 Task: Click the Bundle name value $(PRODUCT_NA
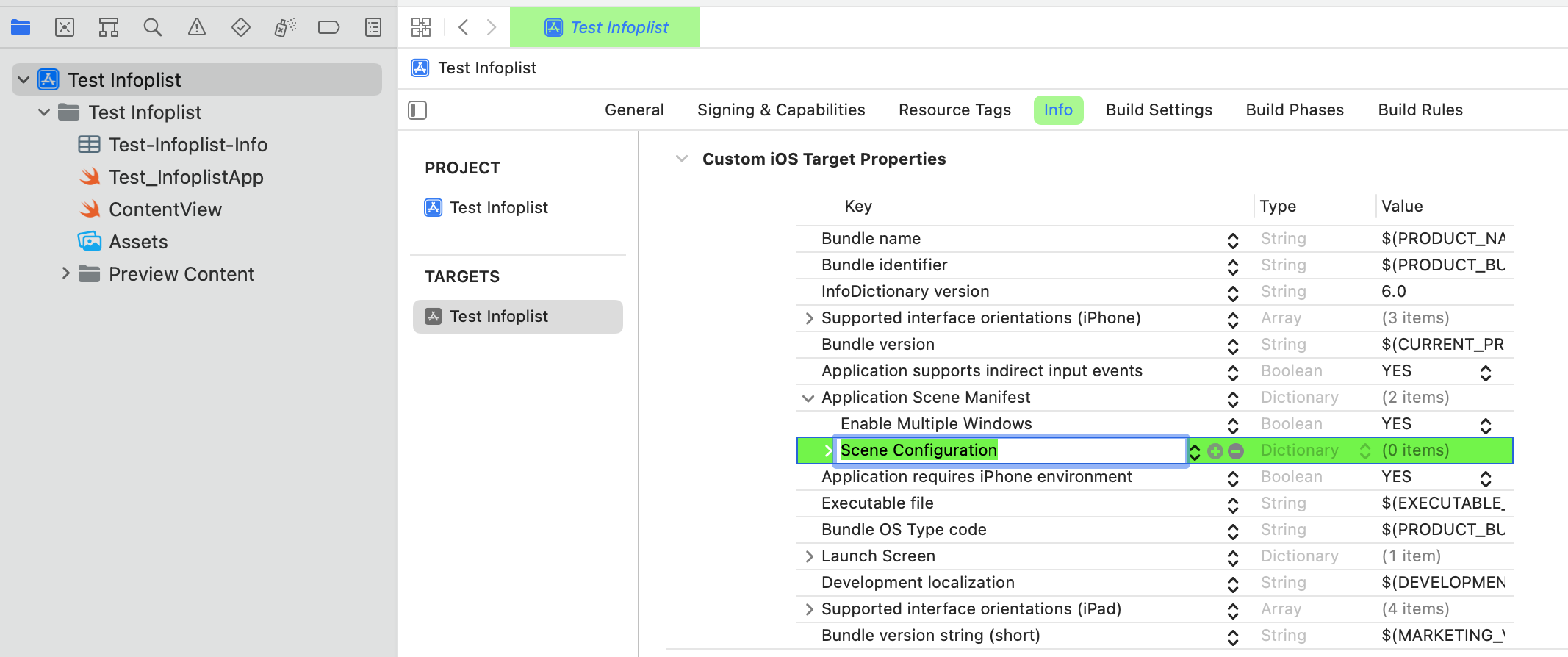[x=1442, y=239]
